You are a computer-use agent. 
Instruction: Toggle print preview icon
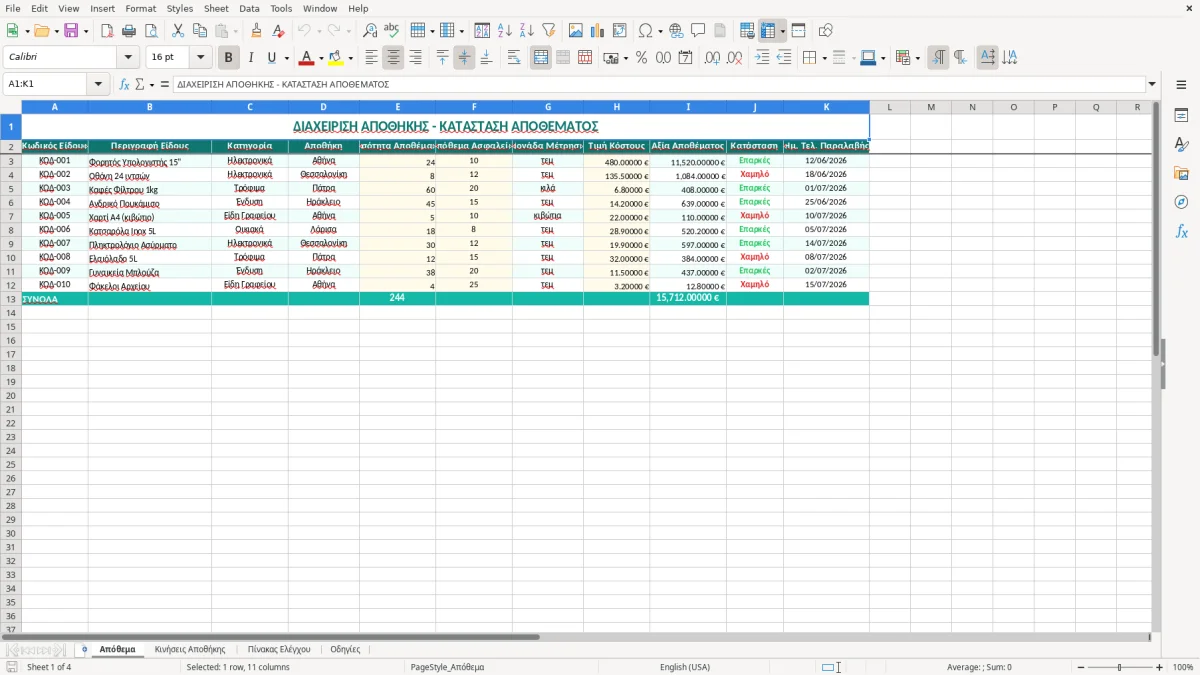point(149,31)
